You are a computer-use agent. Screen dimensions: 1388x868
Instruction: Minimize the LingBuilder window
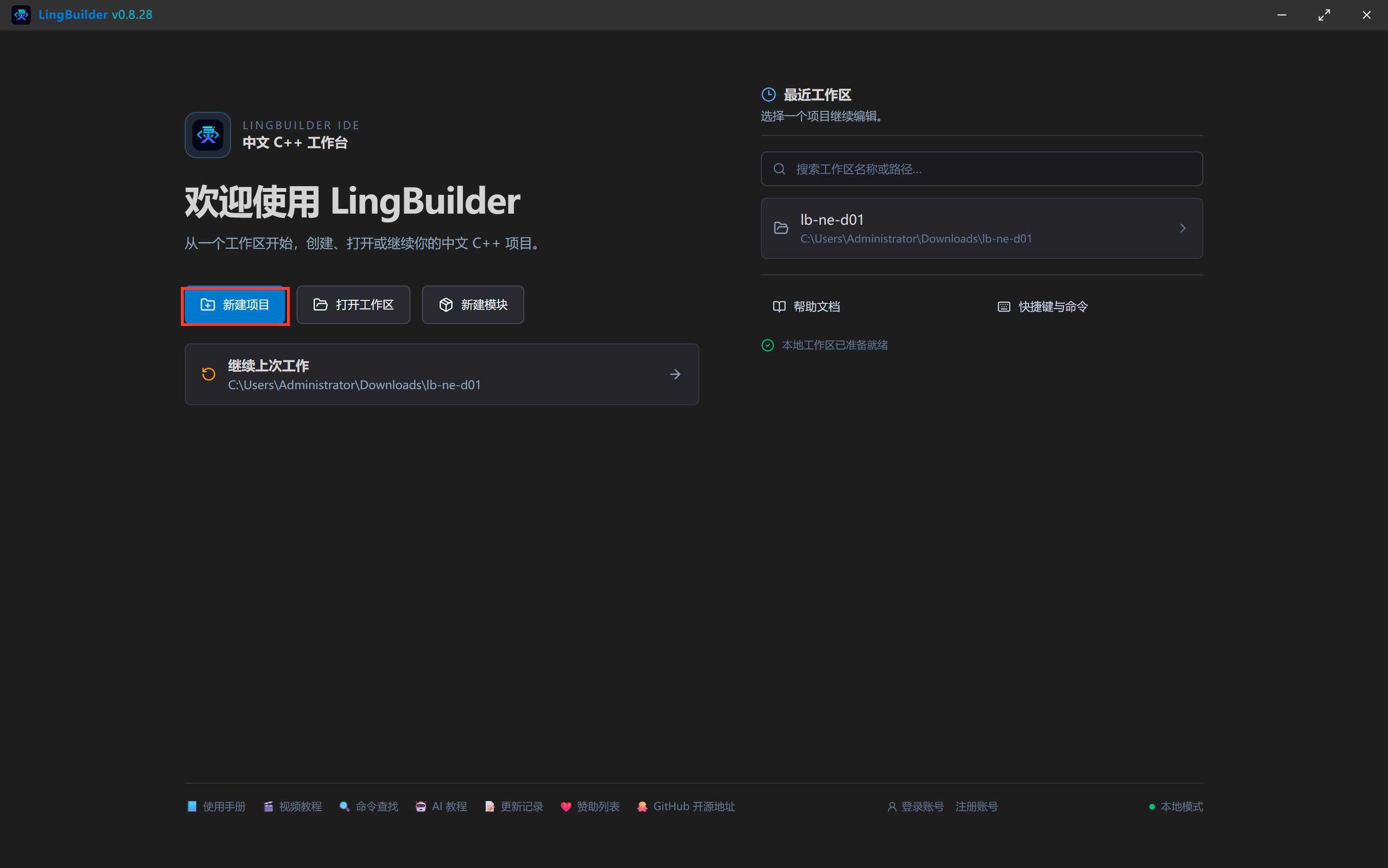[1281, 15]
